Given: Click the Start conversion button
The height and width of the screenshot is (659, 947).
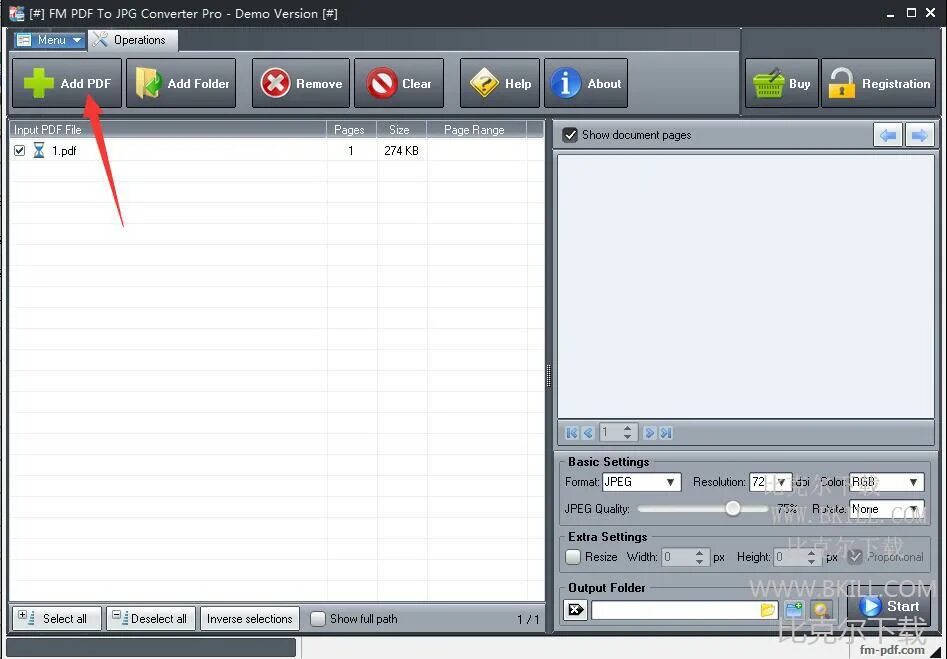Looking at the screenshot, I should [x=891, y=606].
